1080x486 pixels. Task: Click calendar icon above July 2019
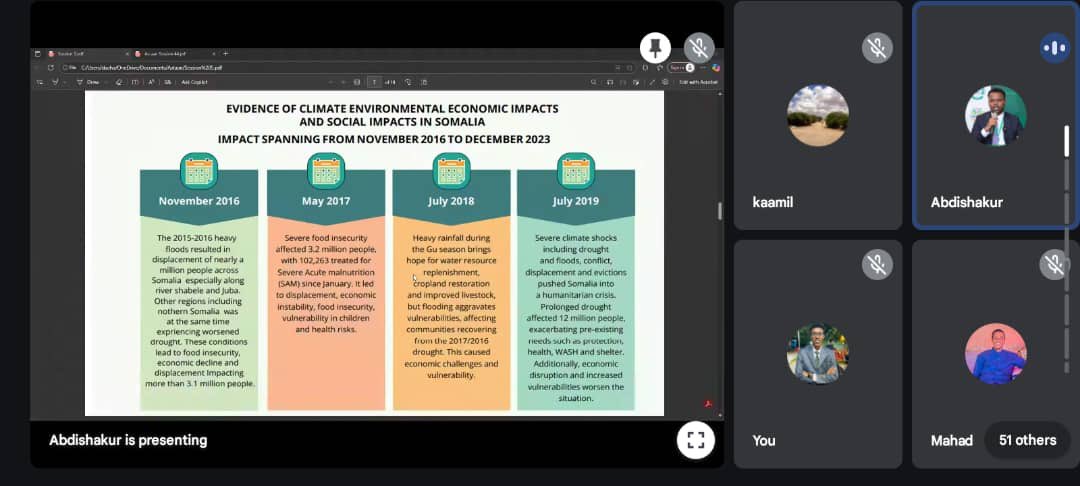tap(575, 171)
